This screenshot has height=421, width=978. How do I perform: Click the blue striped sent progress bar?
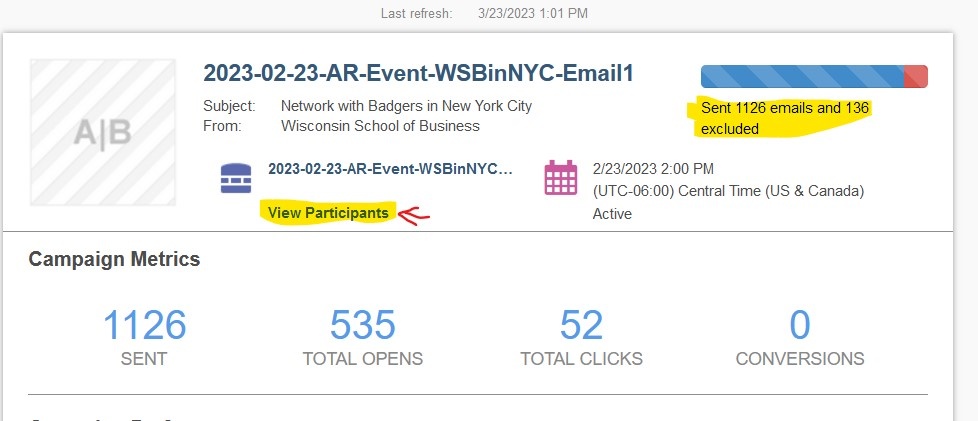[800, 76]
